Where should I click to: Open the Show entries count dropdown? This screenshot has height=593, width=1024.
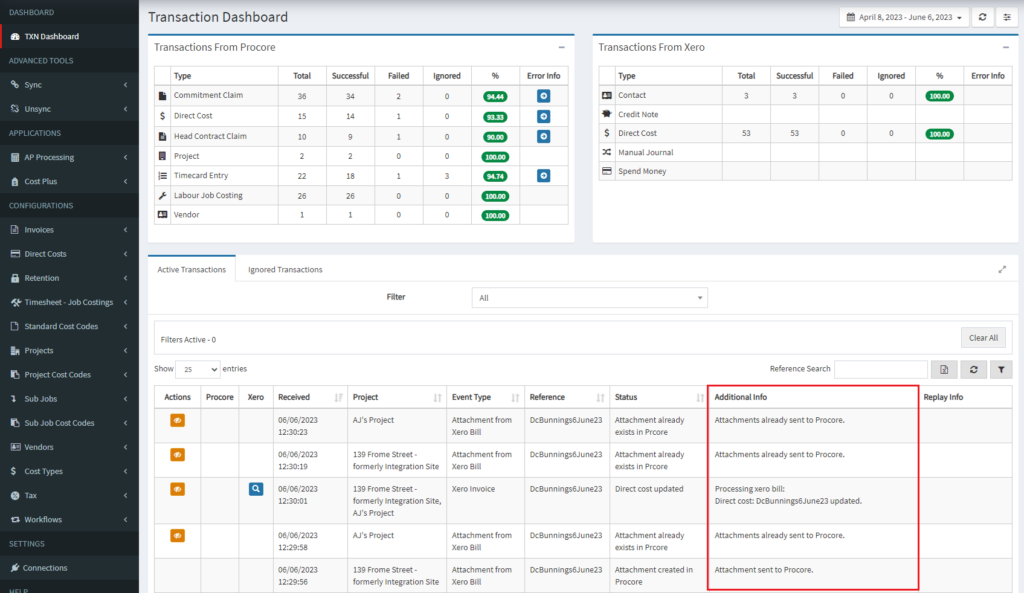click(198, 369)
